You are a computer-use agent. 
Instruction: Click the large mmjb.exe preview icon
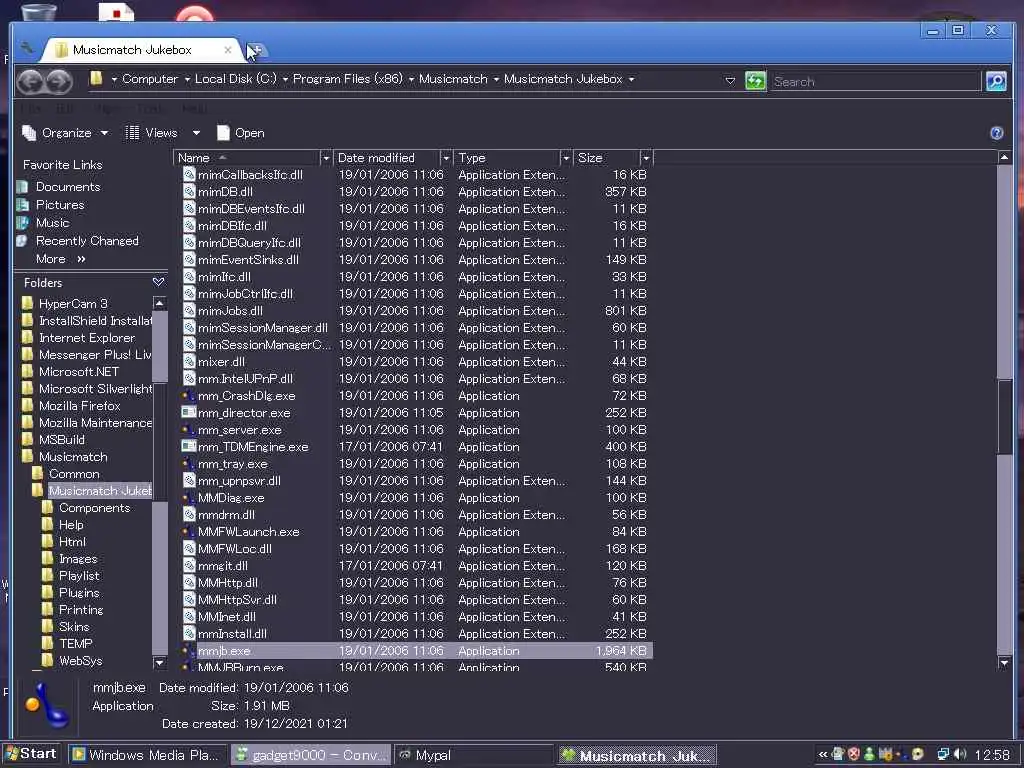48,705
